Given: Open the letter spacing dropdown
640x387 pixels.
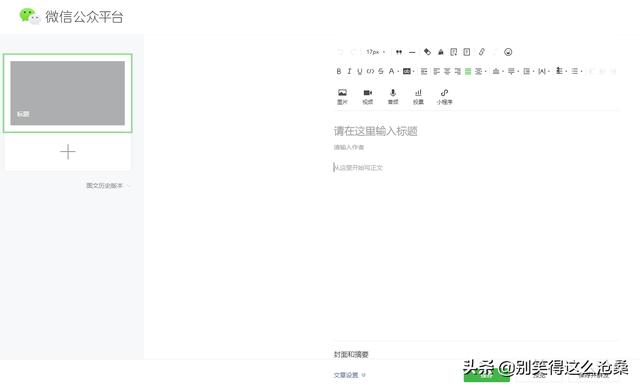Looking at the screenshot, I should [544, 71].
